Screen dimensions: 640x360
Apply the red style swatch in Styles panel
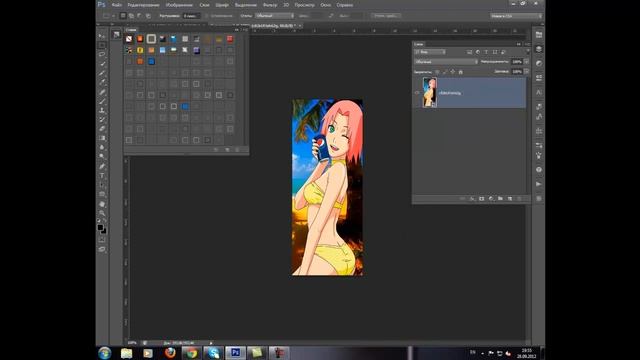point(230,39)
